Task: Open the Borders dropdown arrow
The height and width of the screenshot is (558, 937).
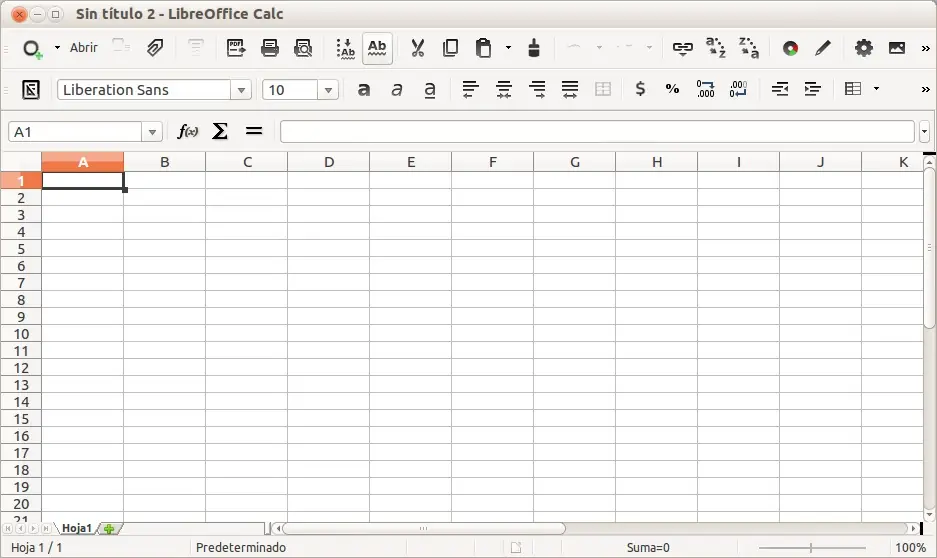Action: click(x=877, y=88)
